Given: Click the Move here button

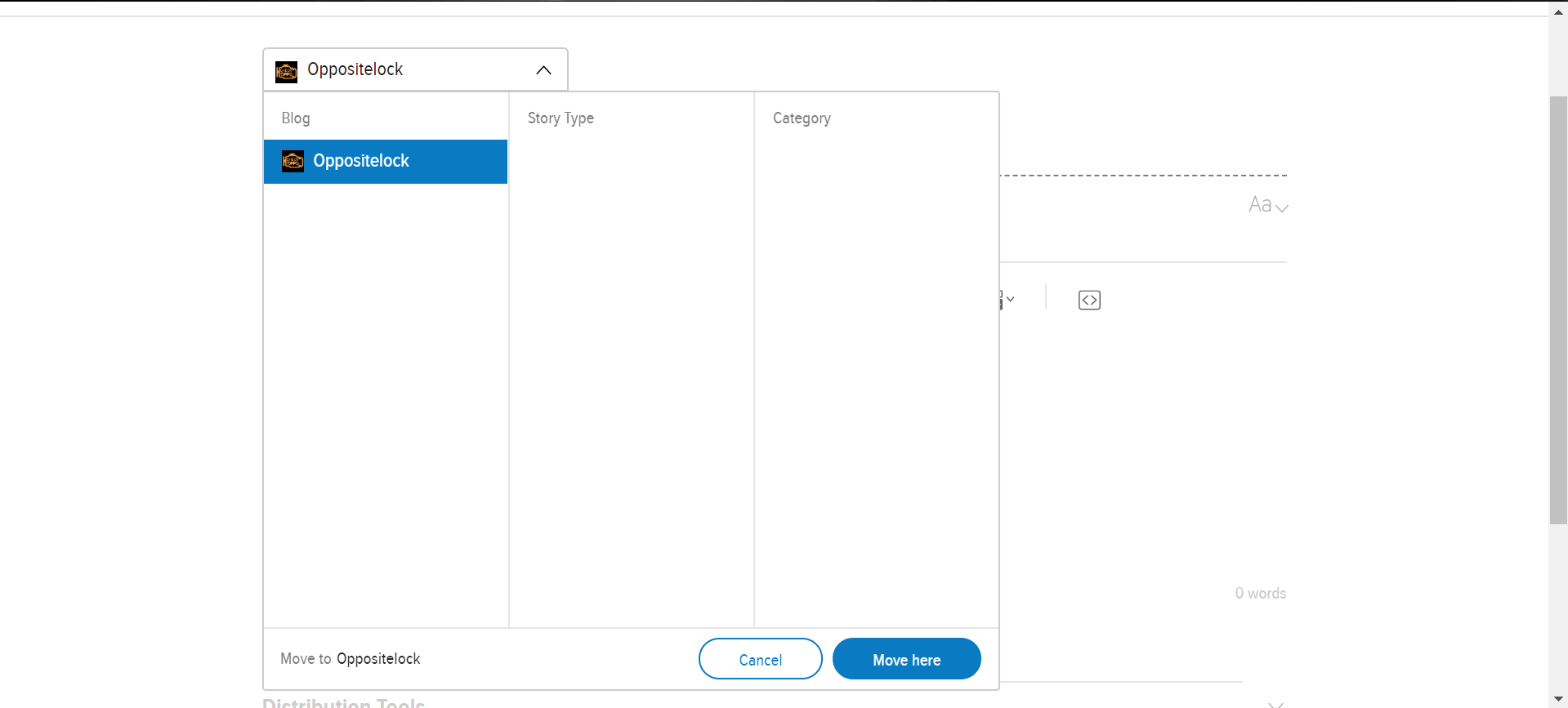Looking at the screenshot, I should tap(906, 659).
